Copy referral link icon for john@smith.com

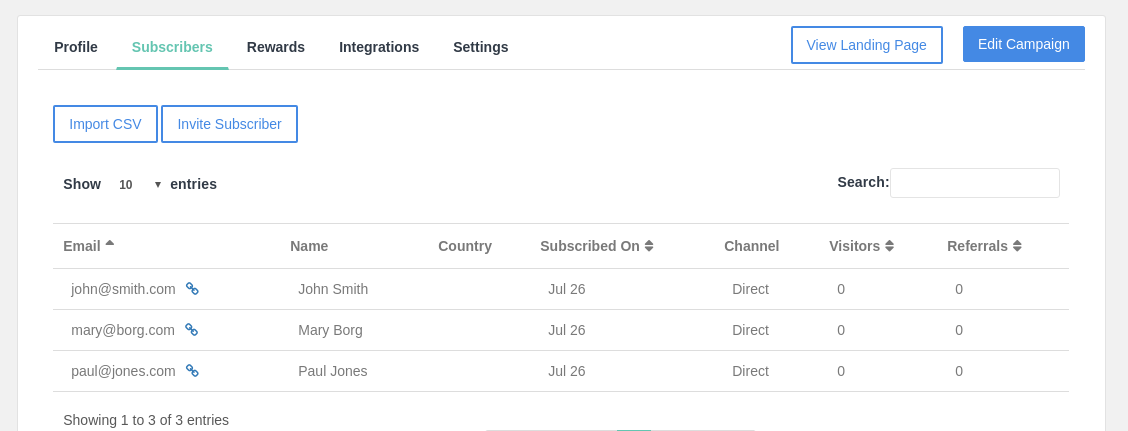[192, 289]
